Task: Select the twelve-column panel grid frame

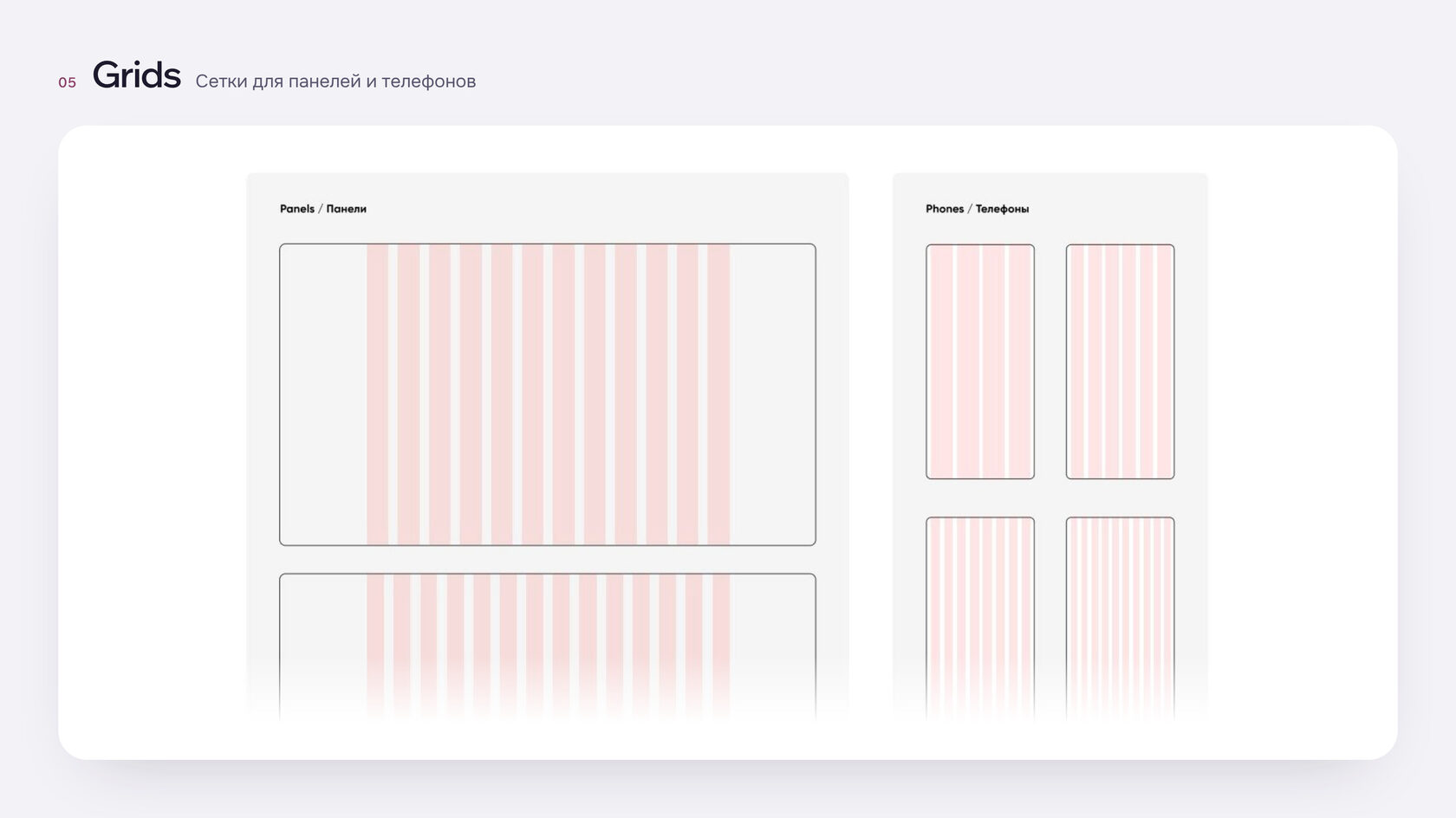Action: coord(548,395)
